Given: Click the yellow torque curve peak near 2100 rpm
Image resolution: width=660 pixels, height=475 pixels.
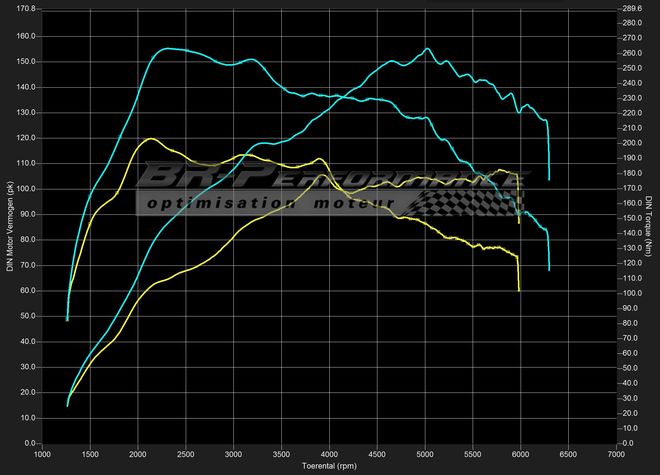Looking at the screenshot, I should click(149, 139).
